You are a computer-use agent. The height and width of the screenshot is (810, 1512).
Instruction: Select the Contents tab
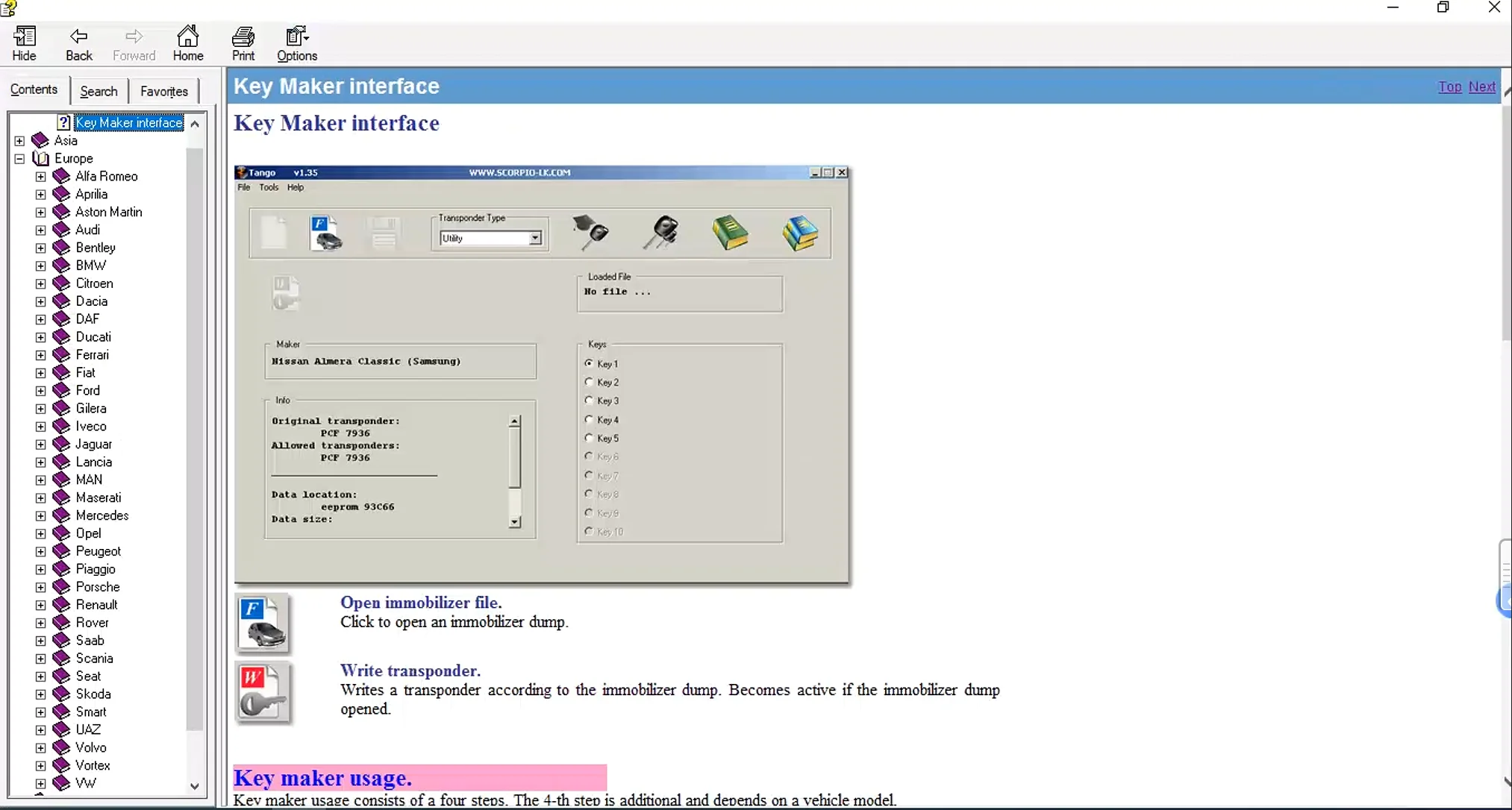[x=34, y=90]
